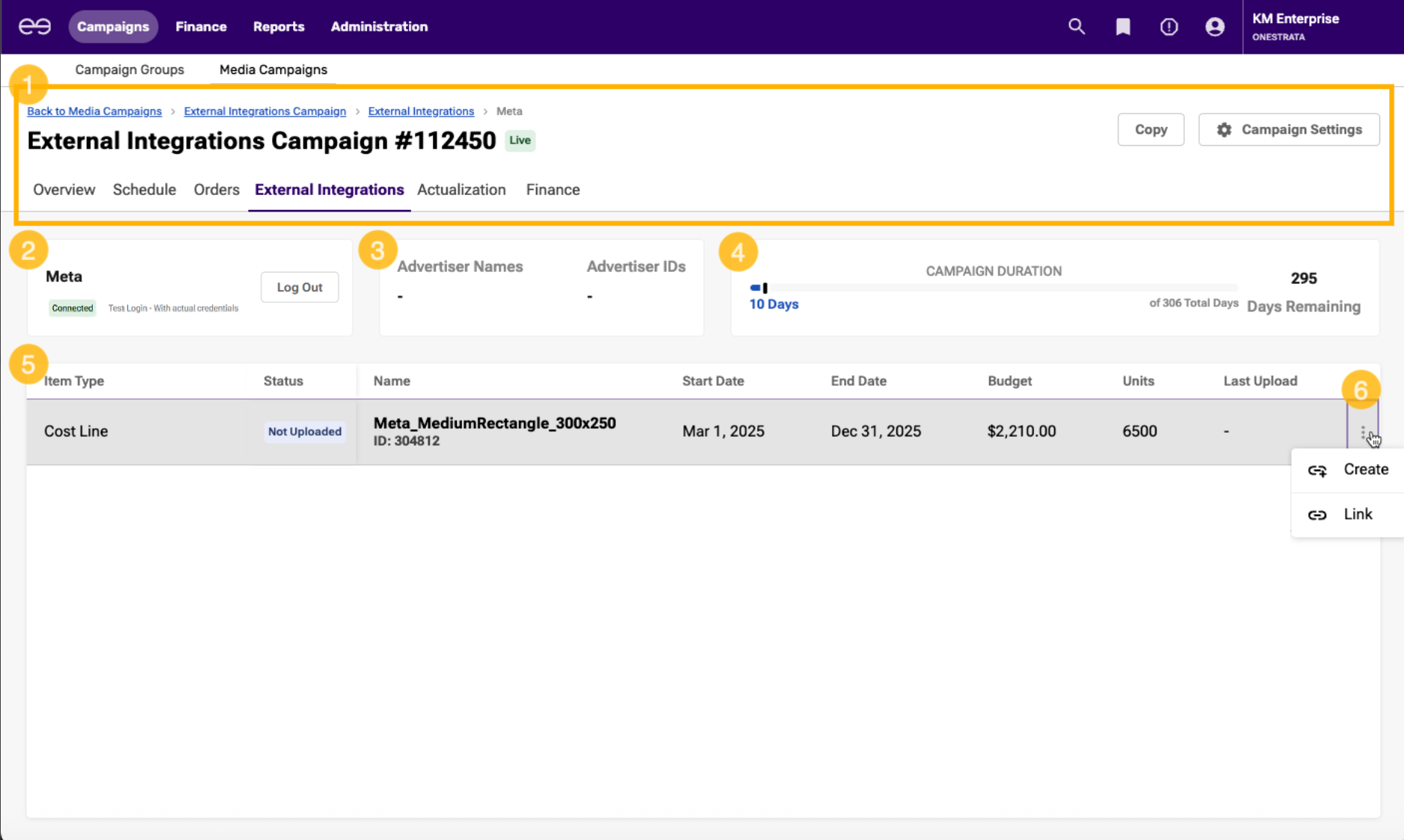
Task: Log Out of Meta connection
Action: 299,287
